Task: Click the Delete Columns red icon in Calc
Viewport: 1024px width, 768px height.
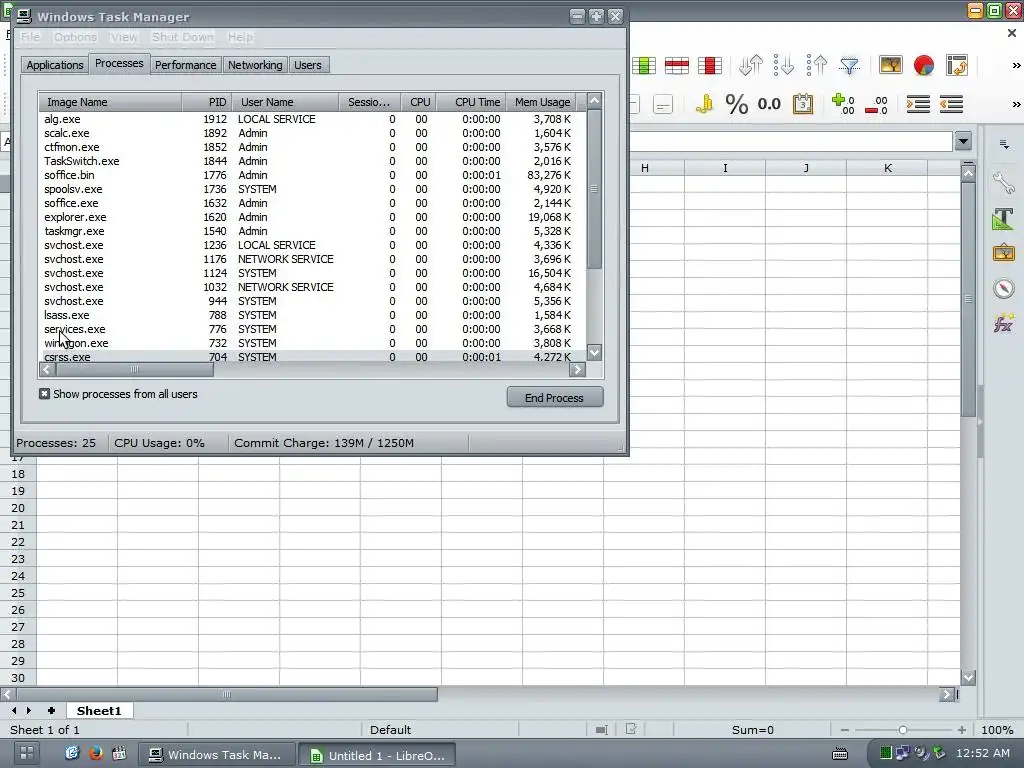Action: 710,65
